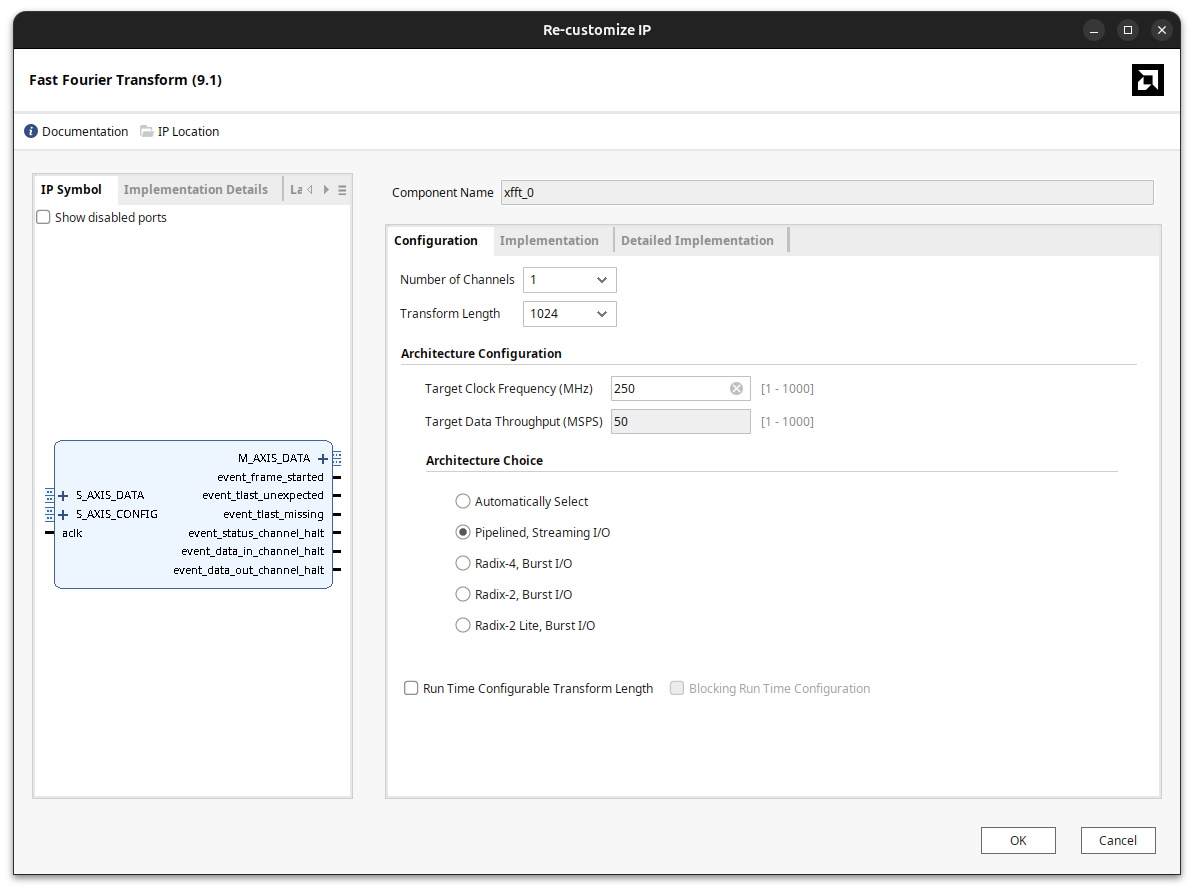The image size is (1194, 891).
Task: Minimize the Re-customize IP window
Action: (1094, 30)
